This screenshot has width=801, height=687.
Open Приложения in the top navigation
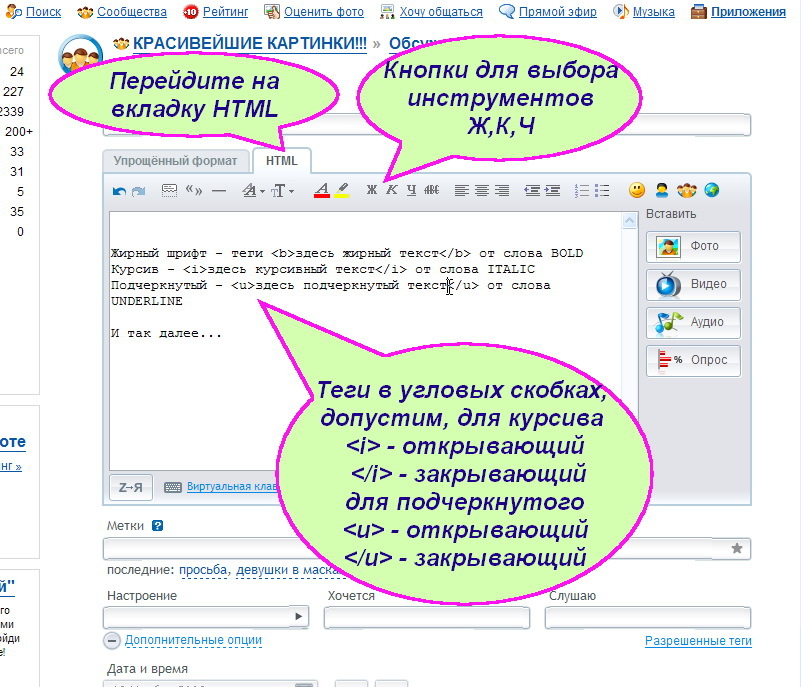click(748, 11)
